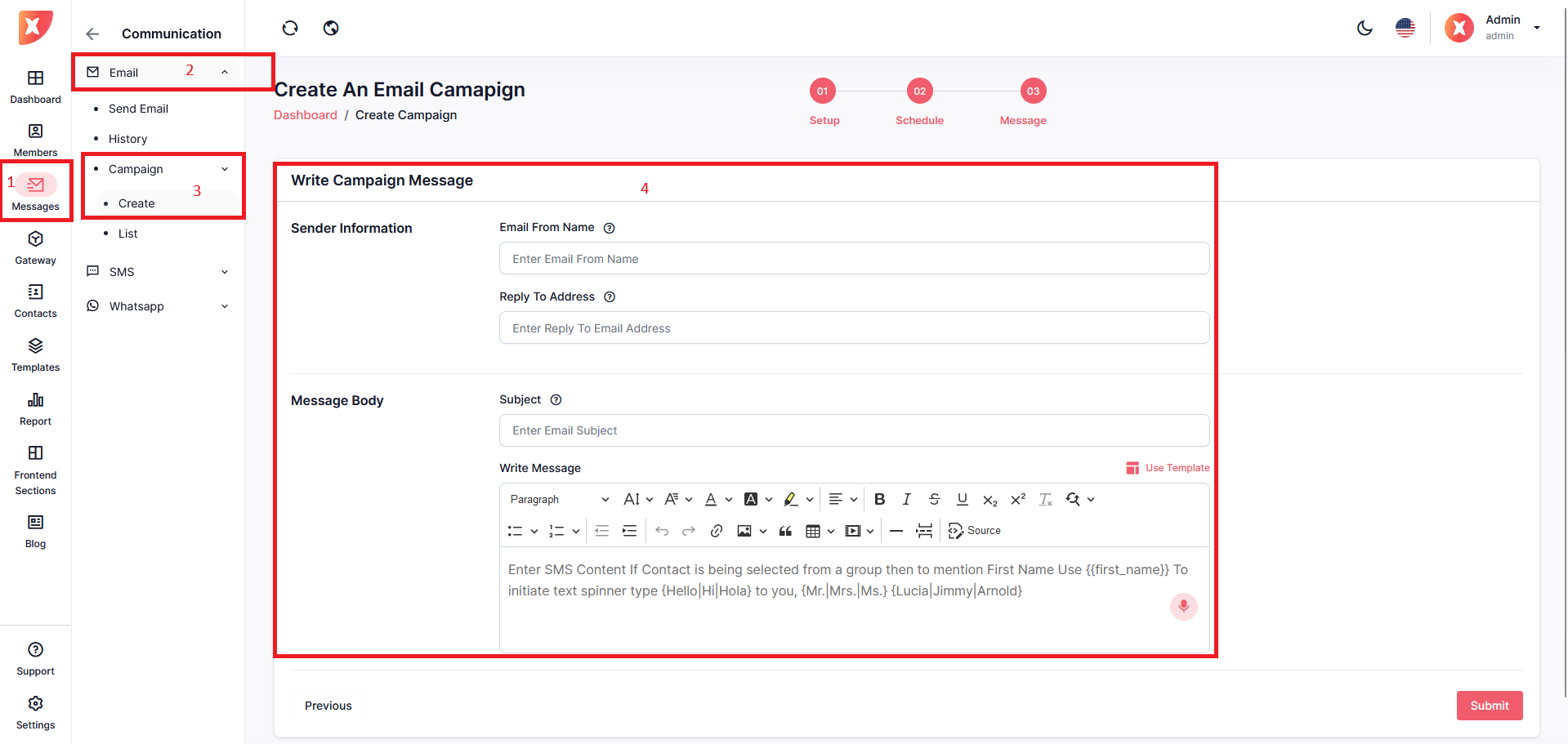Open Gateway from the sidebar
The width and height of the screenshot is (1568, 744).
35,247
